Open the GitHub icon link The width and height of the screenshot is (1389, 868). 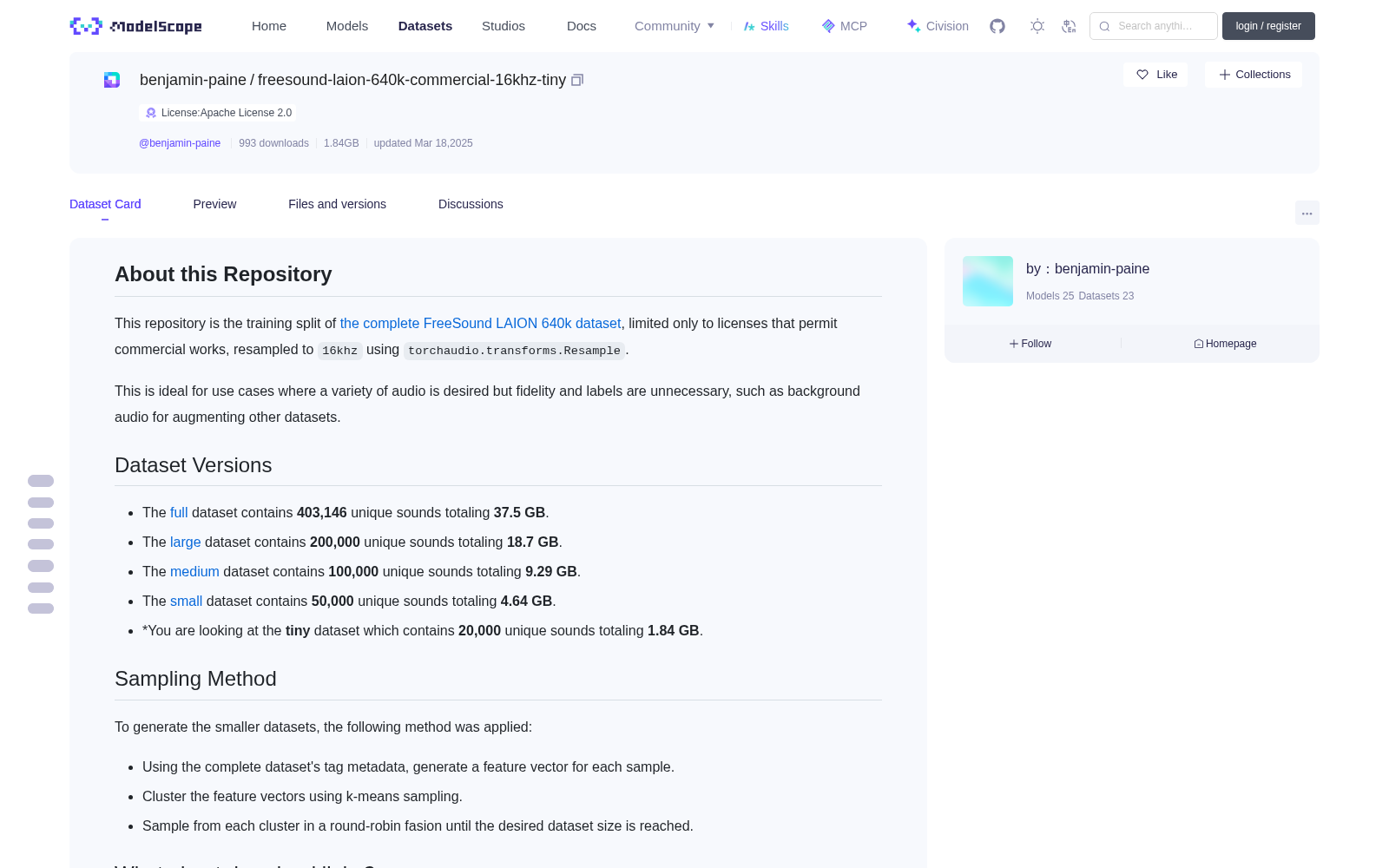click(997, 26)
